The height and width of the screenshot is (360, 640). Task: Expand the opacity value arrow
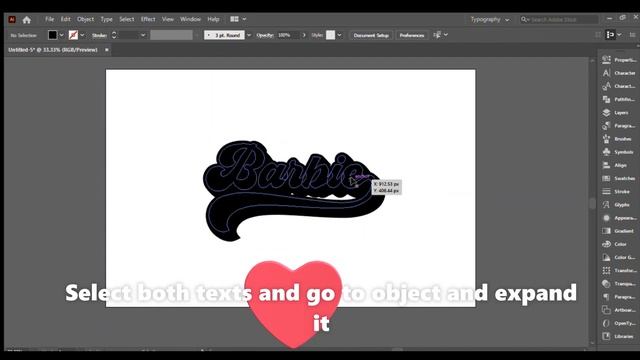[304, 35]
